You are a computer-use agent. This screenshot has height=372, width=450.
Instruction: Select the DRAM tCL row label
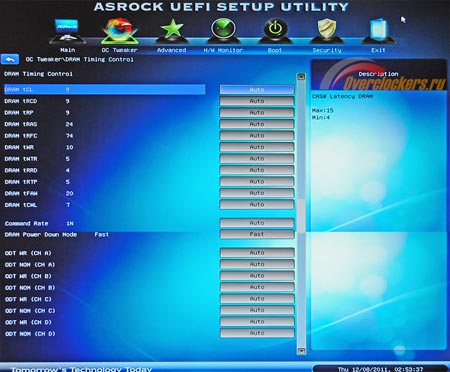pos(19,90)
